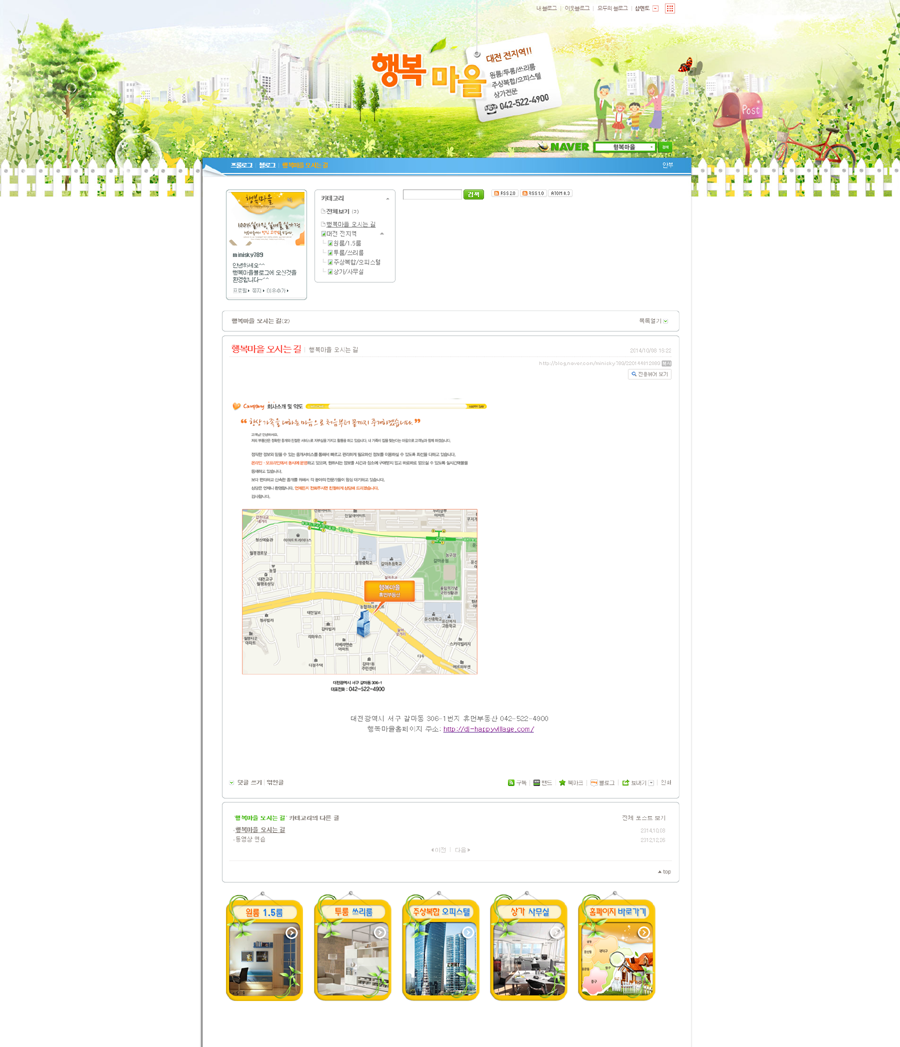
Task: Open the 원룸 1.5룸 banner
Action: click(264, 950)
